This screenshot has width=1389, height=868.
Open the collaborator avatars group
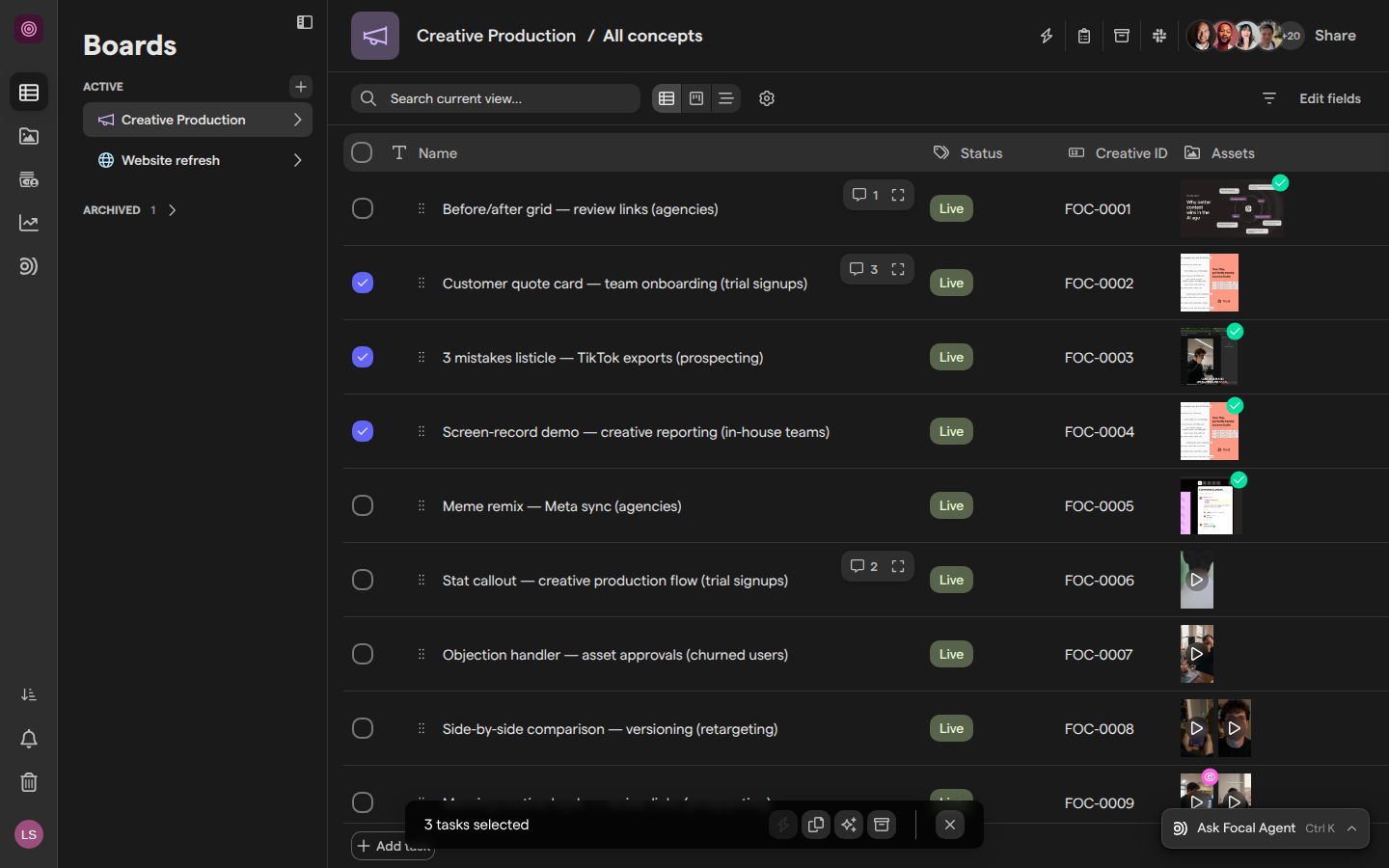[x=1245, y=36]
